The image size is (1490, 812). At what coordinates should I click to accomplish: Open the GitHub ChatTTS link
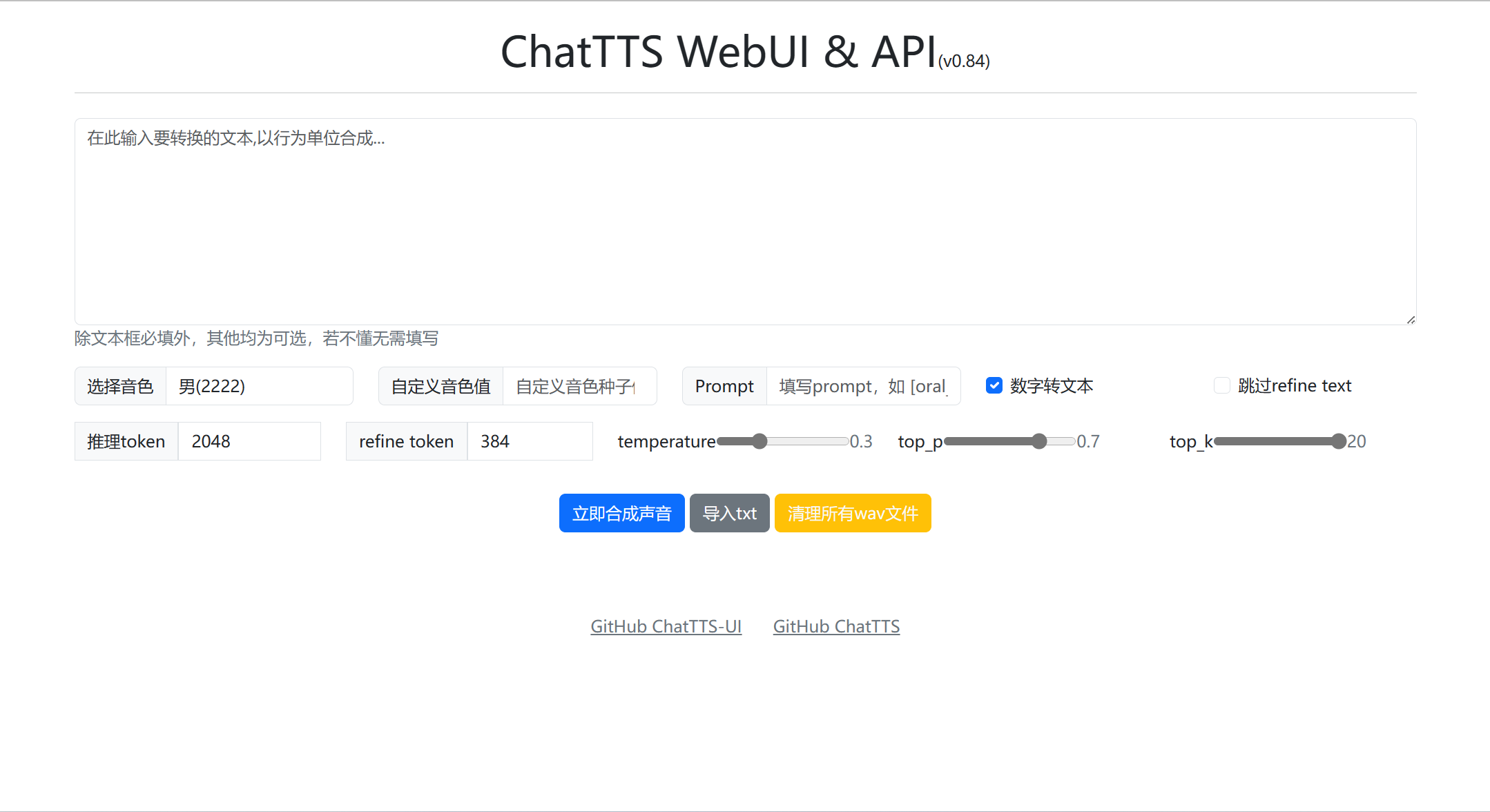tap(836, 626)
